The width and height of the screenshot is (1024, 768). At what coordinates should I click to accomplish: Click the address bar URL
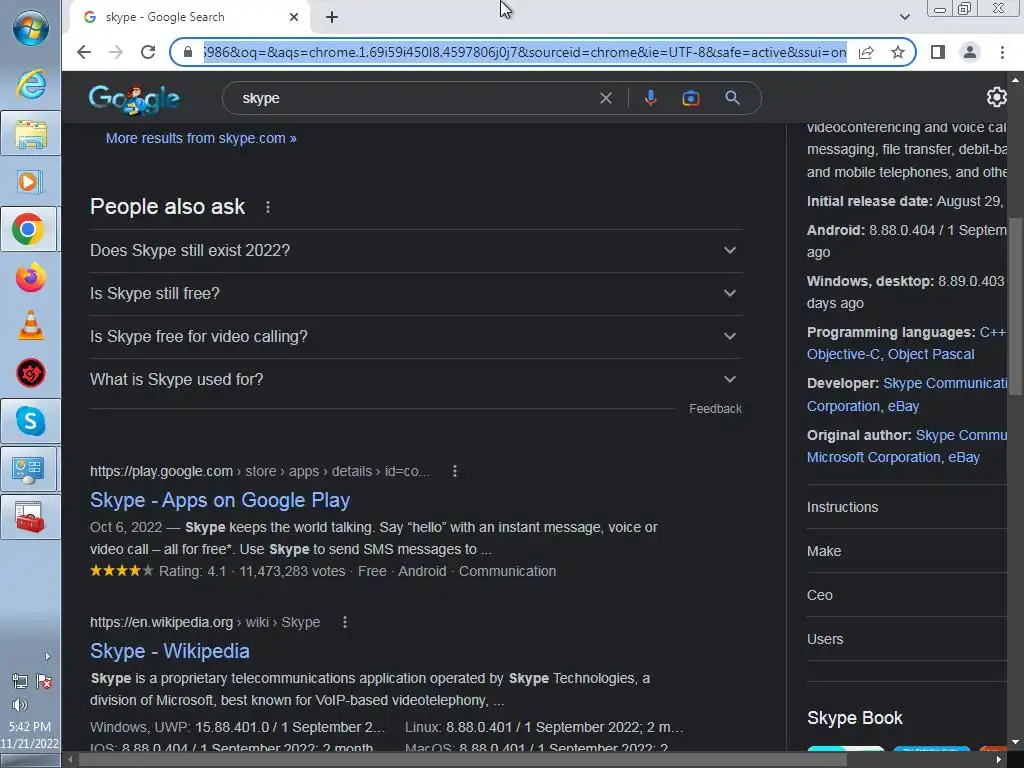pyautogui.click(x=524, y=52)
